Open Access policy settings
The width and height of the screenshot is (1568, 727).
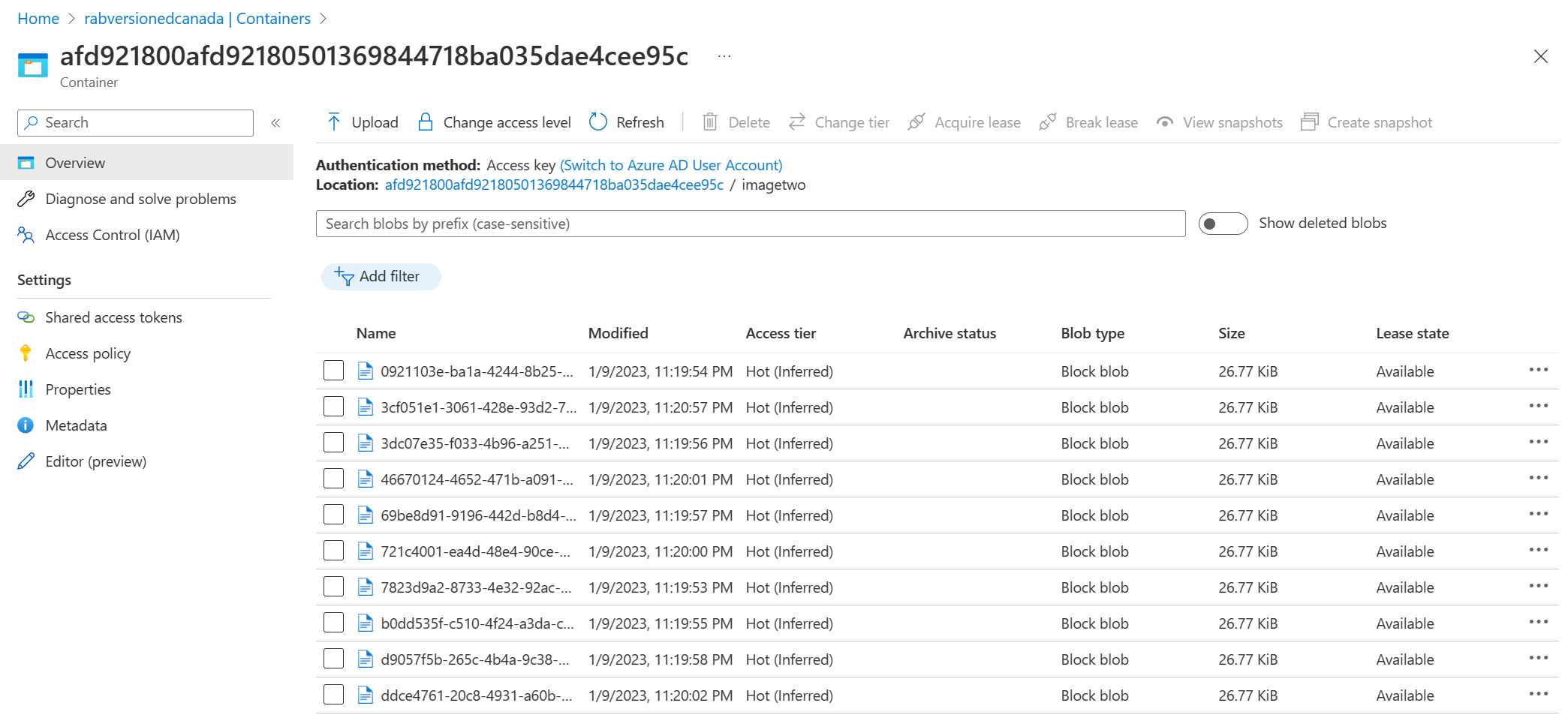(87, 353)
